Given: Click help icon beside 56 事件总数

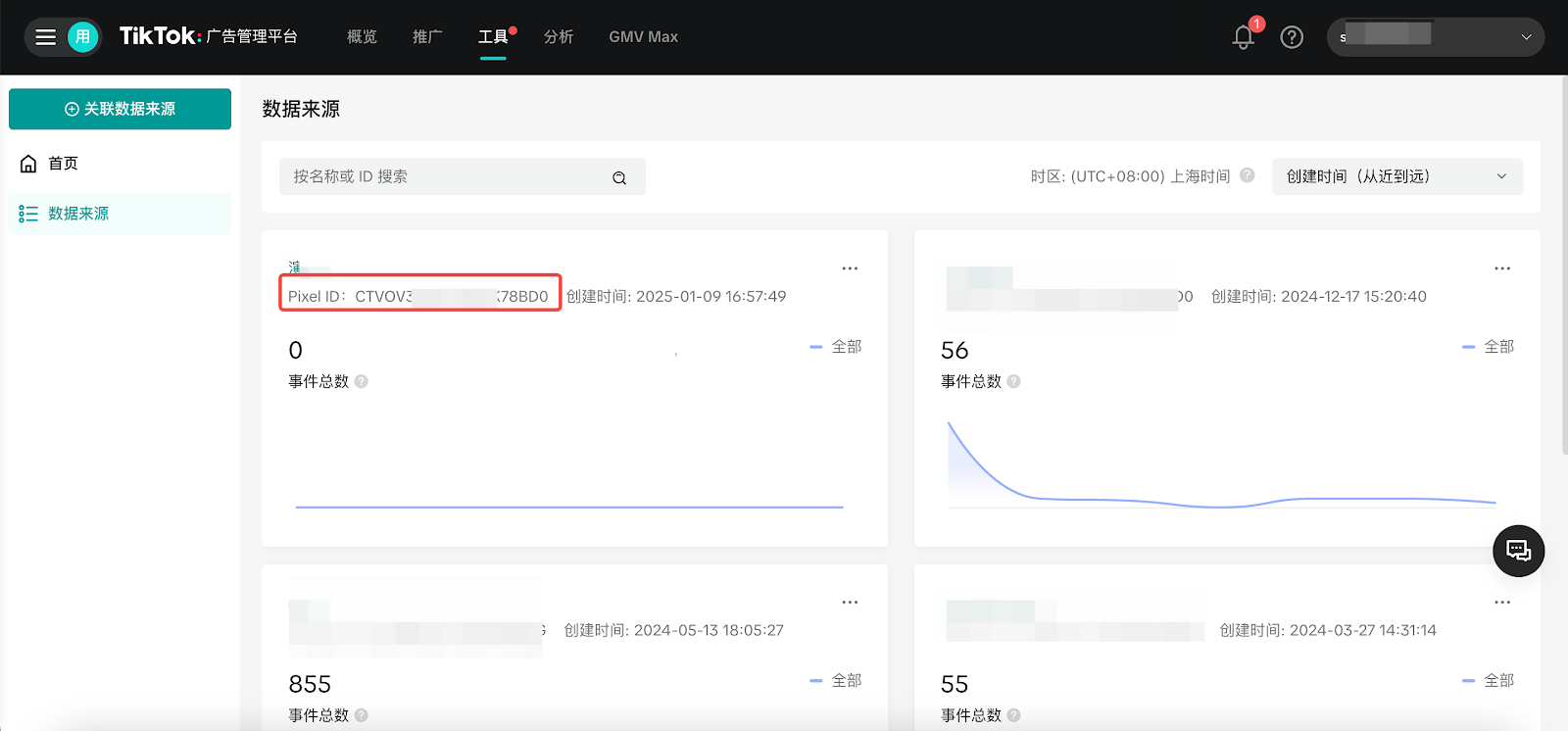Looking at the screenshot, I should [x=1013, y=381].
